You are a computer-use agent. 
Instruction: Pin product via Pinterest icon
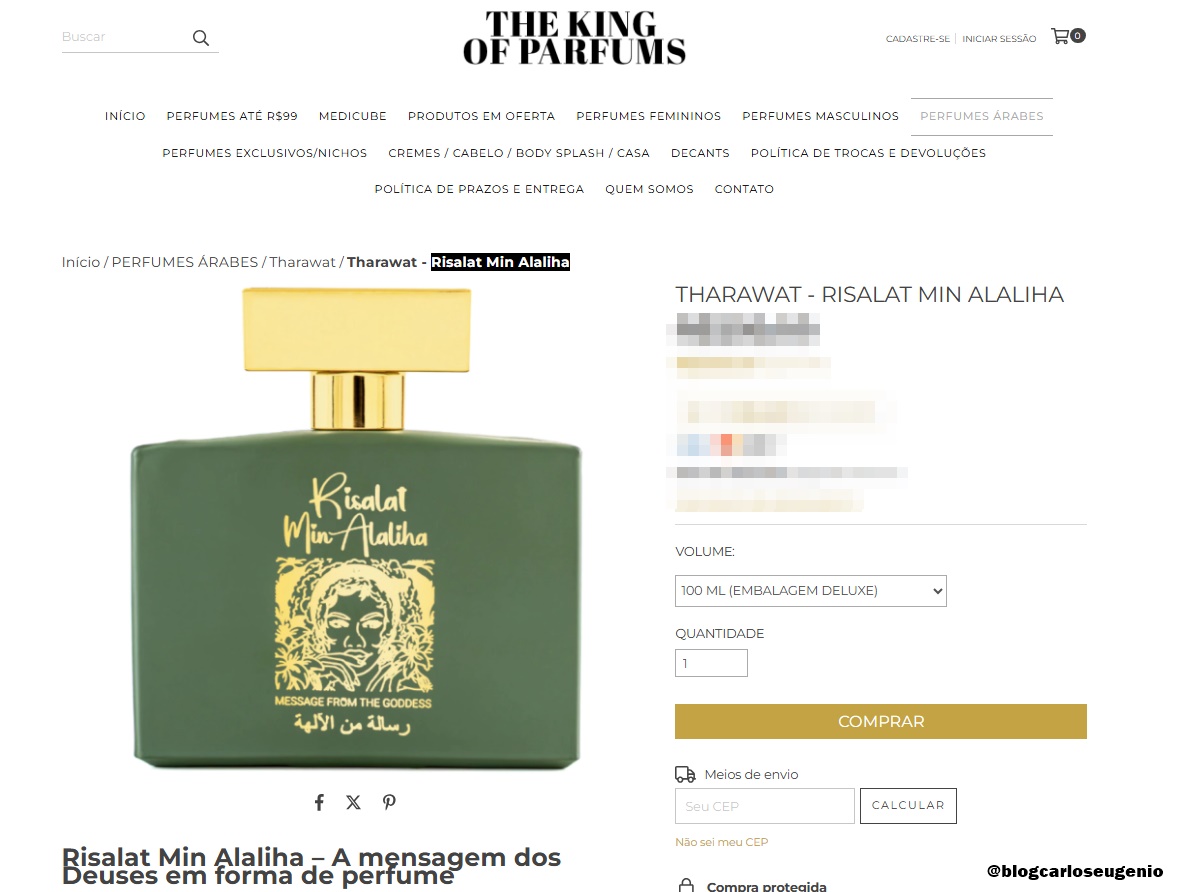tap(389, 802)
